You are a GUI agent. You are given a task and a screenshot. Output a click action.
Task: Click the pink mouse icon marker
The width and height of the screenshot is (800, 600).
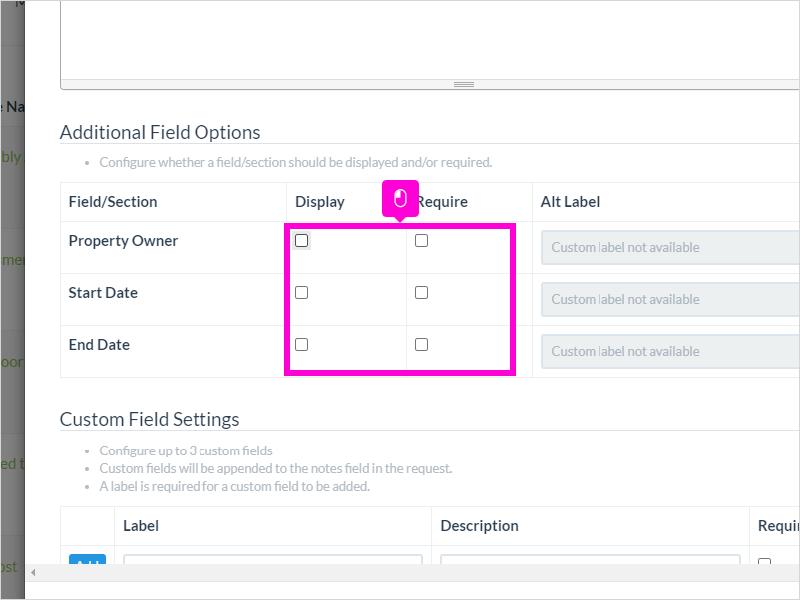click(401, 199)
